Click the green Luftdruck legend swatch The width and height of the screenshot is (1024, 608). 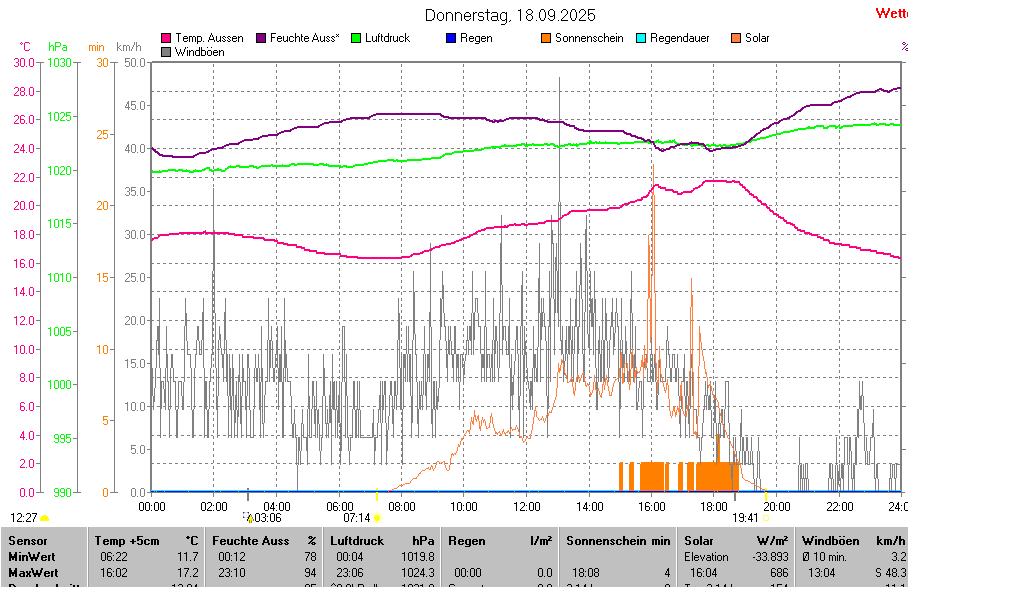[356, 38]
